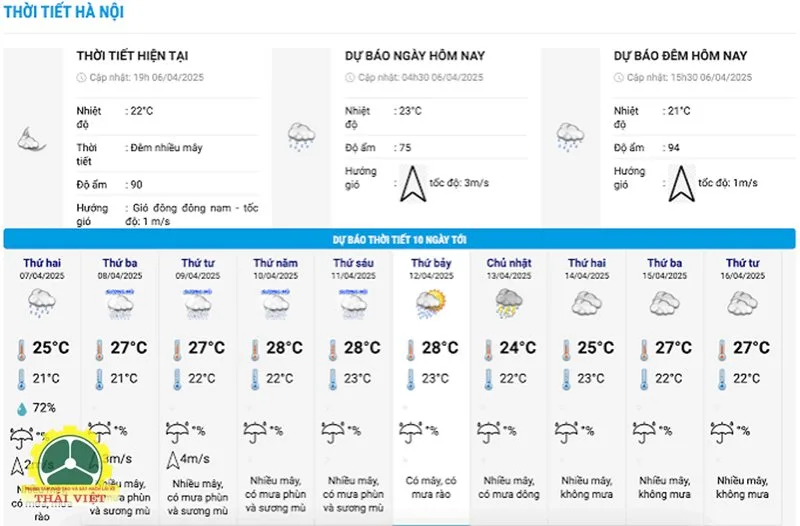Click thunderstorm icon for Chủ nhật 13/04/2025
Image resolution: width=800 pixels, height=526 pixels.
tap(509, 303)
